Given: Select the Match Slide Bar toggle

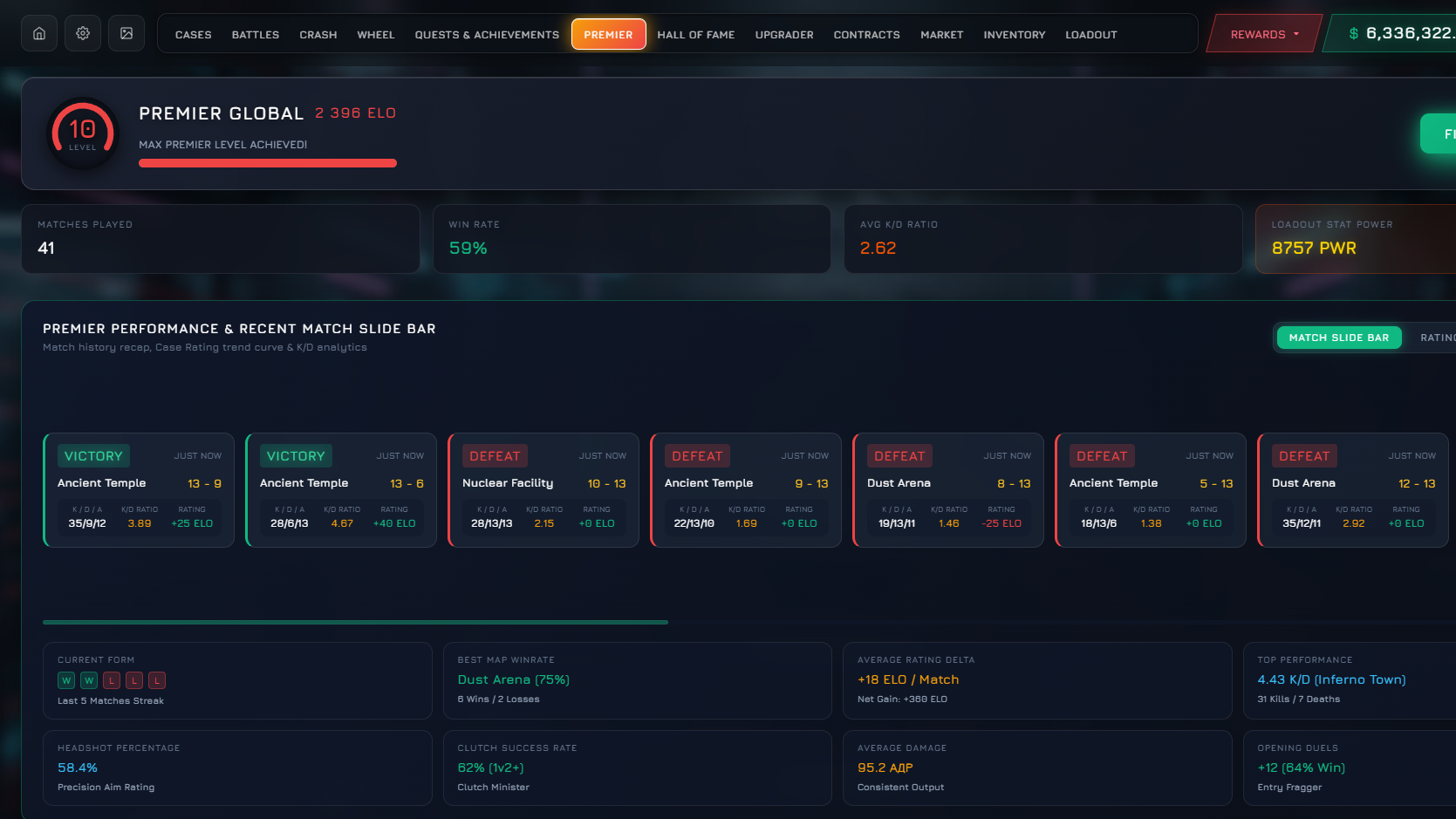Looking at the screenshot, I should coord(1339,338).
